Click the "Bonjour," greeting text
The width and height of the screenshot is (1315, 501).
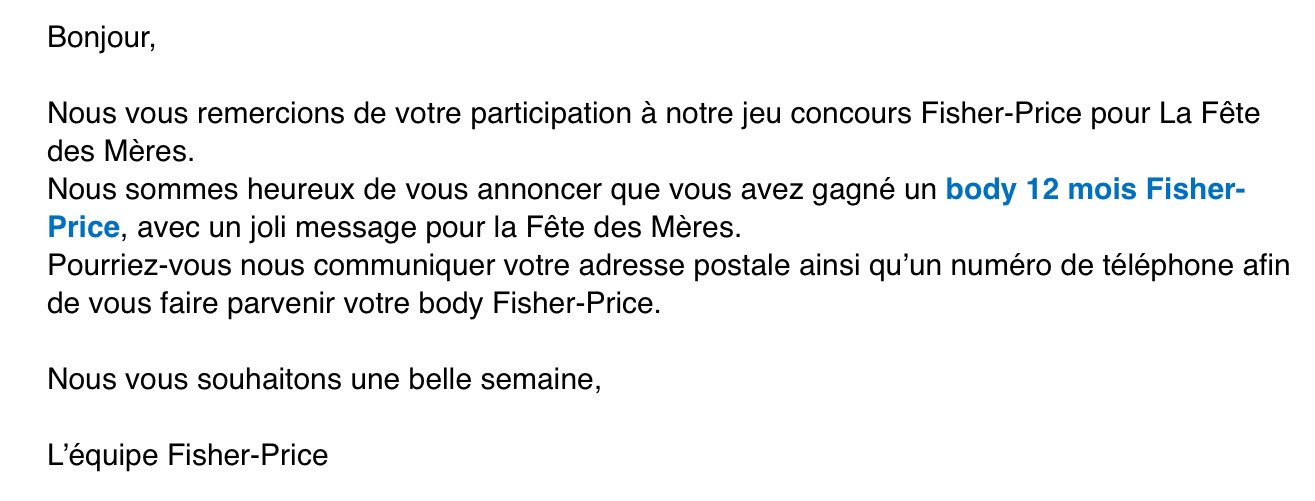[x=102, y=39]
